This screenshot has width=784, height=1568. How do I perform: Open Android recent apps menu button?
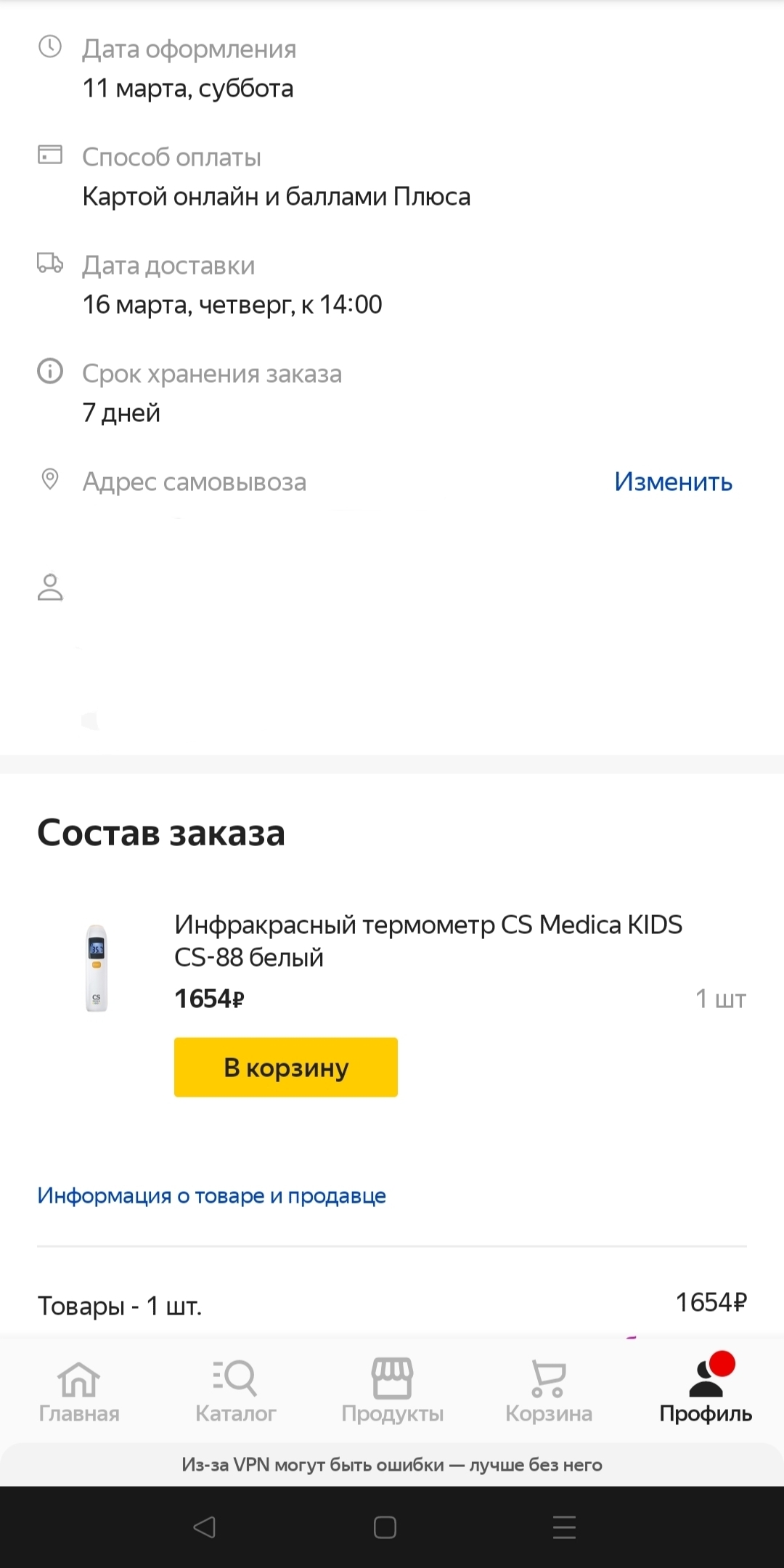pos(564,1527)
